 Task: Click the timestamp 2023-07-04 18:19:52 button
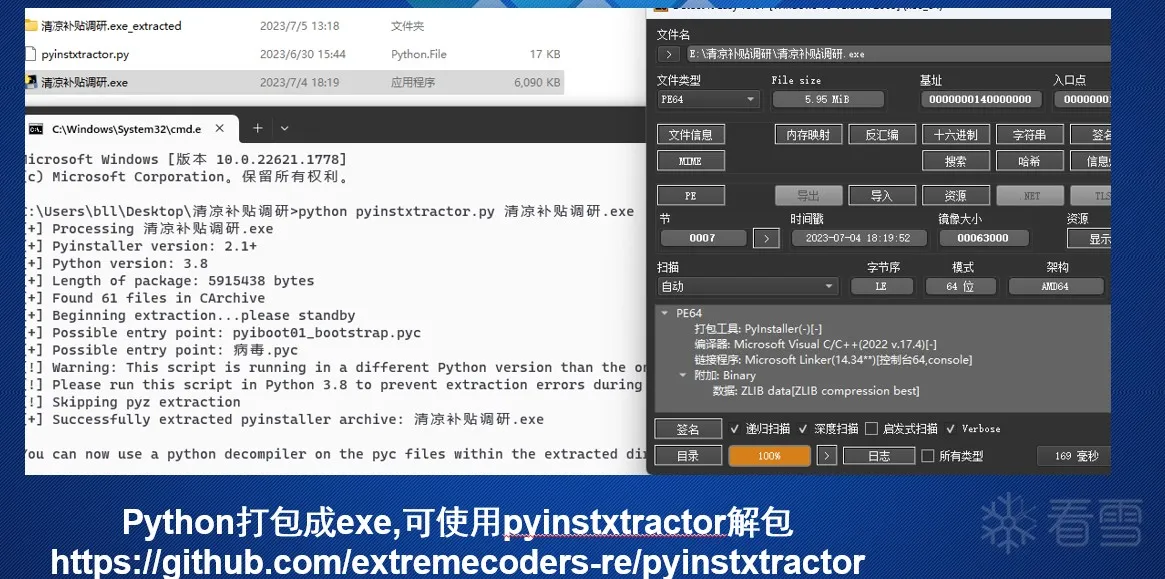pyautogui.click(x=859, y=238)
